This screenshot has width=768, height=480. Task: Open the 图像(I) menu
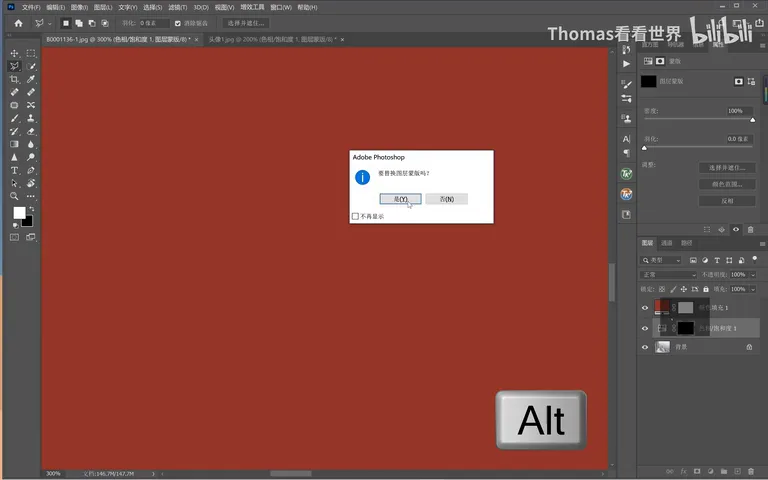[79, 7]
